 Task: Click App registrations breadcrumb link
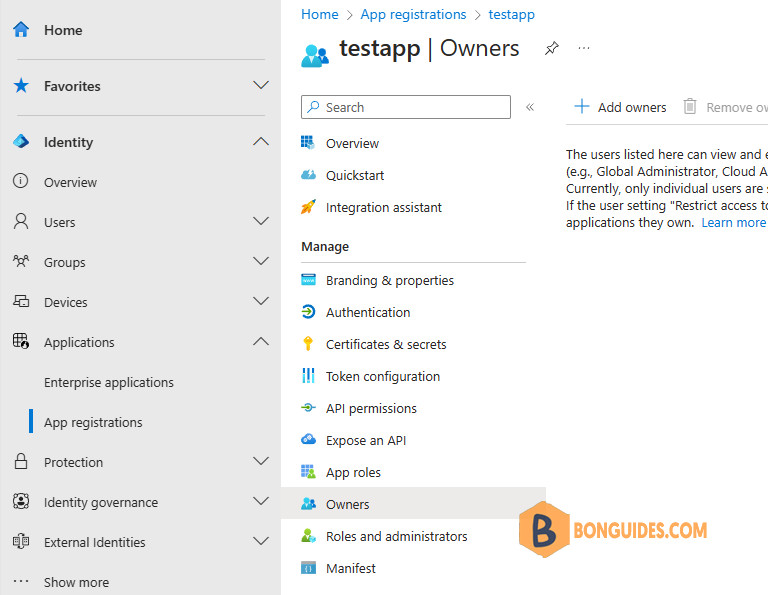click(x=413, y=15)
